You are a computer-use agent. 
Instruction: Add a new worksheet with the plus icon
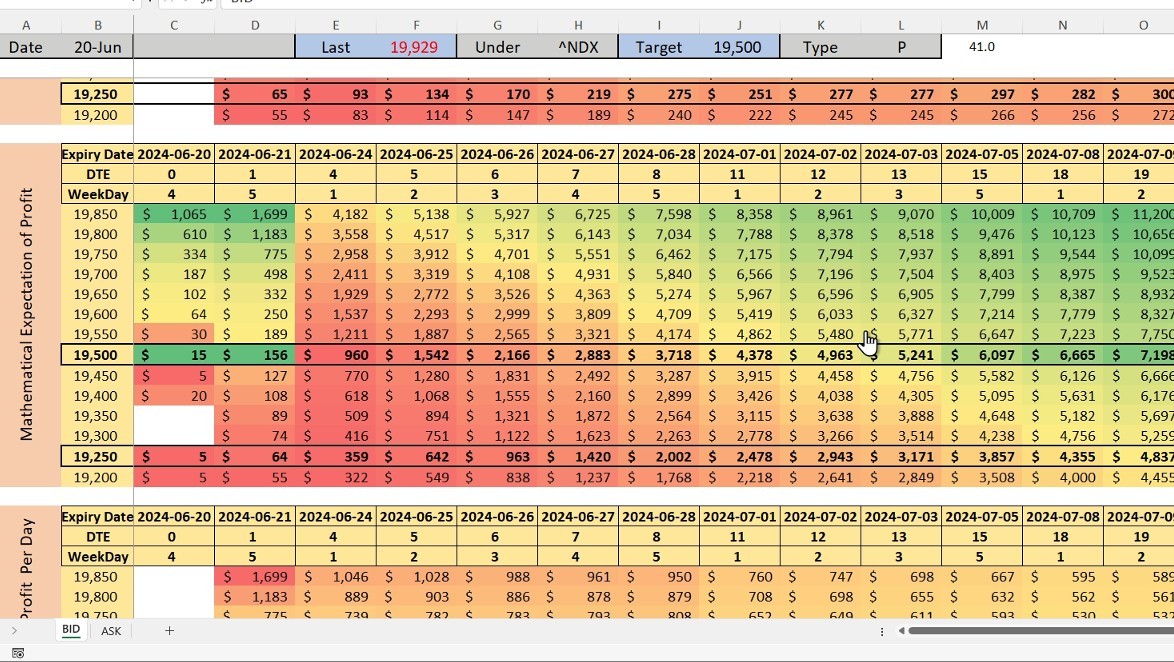click(169, 630)
